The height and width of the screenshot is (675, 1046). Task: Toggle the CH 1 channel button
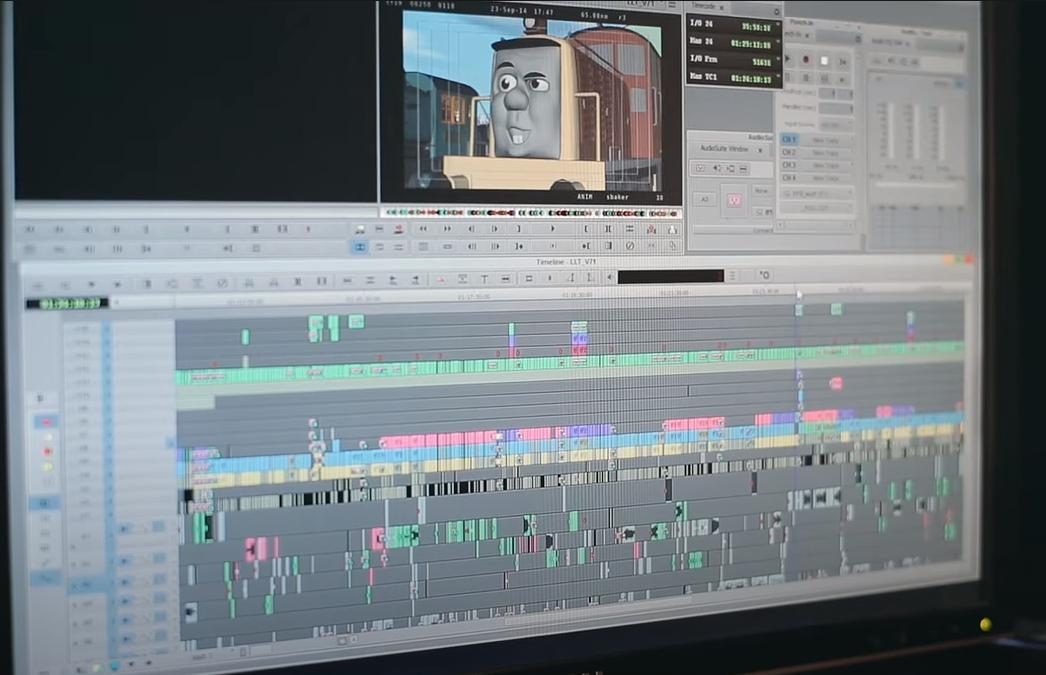[x=789, y=139]
